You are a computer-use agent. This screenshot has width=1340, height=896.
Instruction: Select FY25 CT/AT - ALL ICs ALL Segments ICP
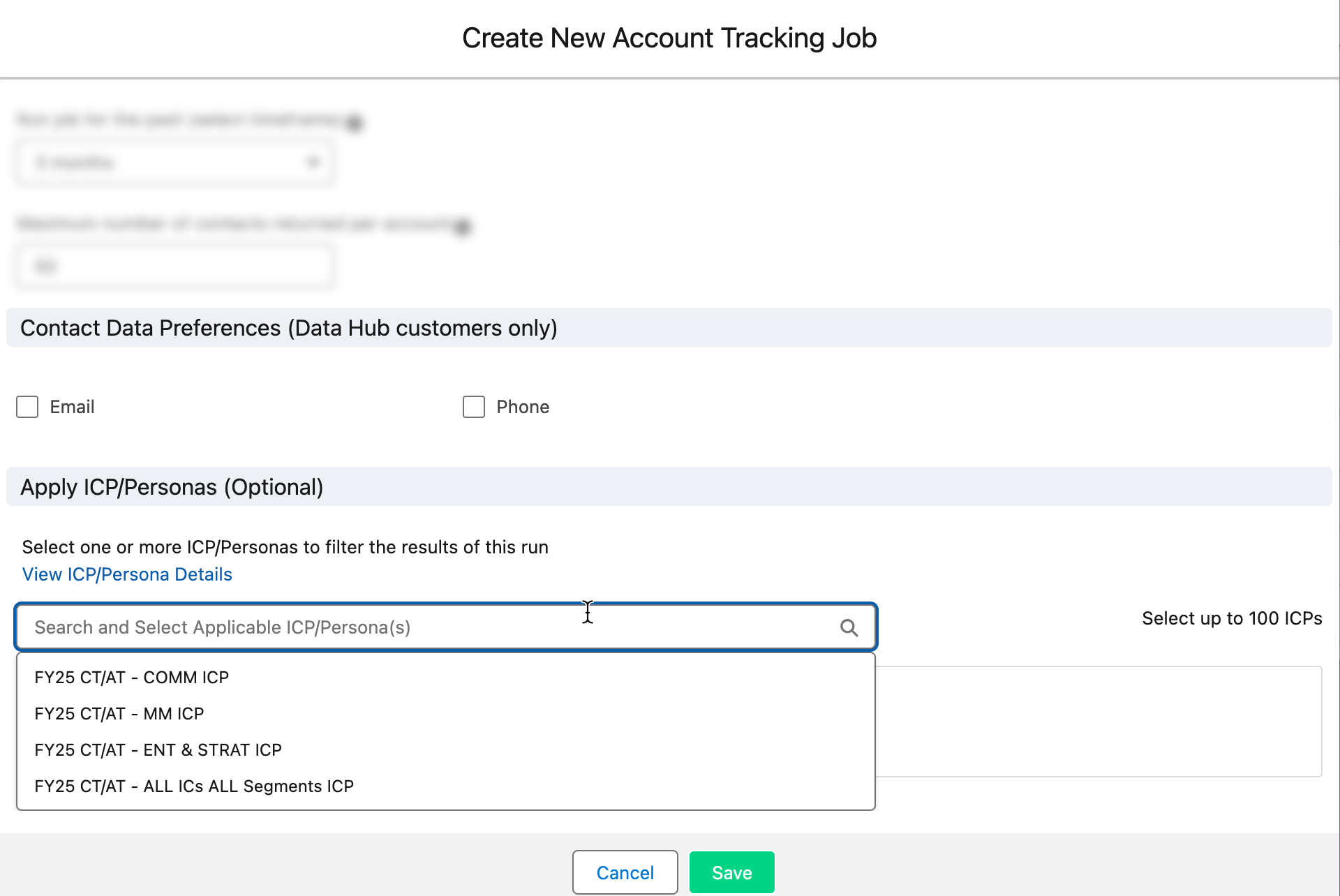194,786
